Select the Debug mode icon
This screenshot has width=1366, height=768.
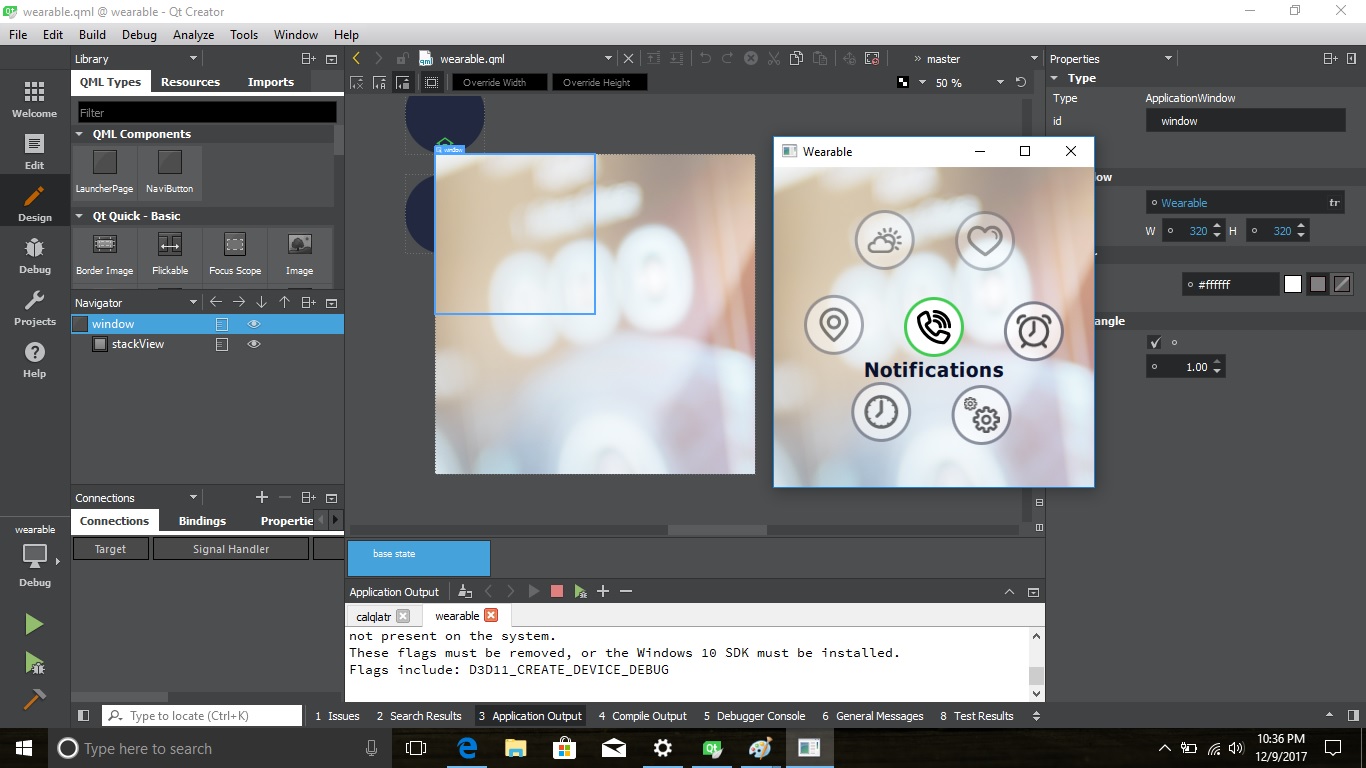[33, 253]
